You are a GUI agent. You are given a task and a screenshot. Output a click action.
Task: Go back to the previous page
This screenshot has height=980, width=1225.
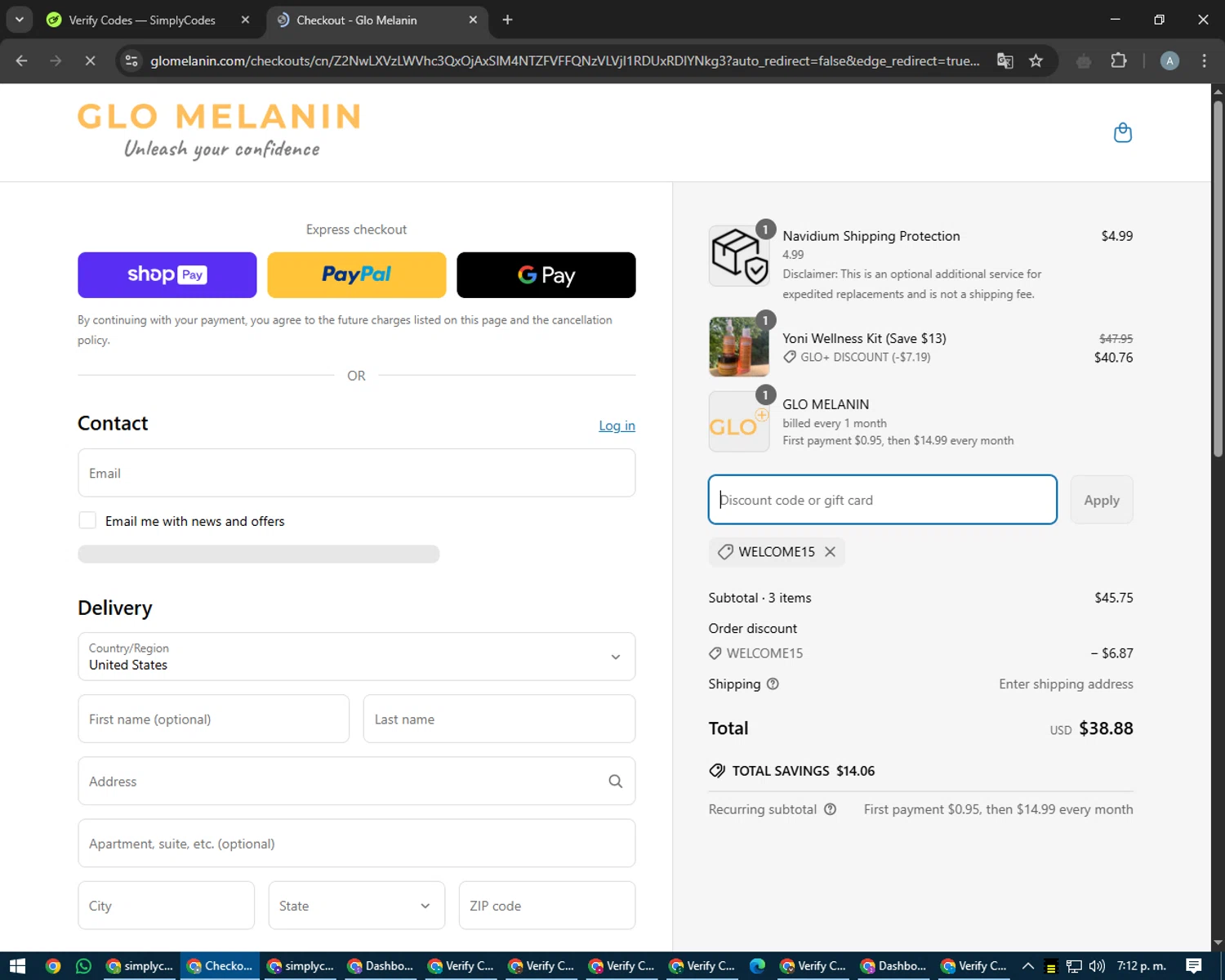22,60
